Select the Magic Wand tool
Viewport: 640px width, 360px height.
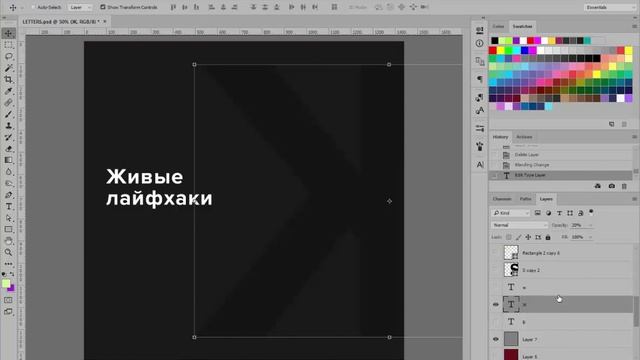point(9,68)
